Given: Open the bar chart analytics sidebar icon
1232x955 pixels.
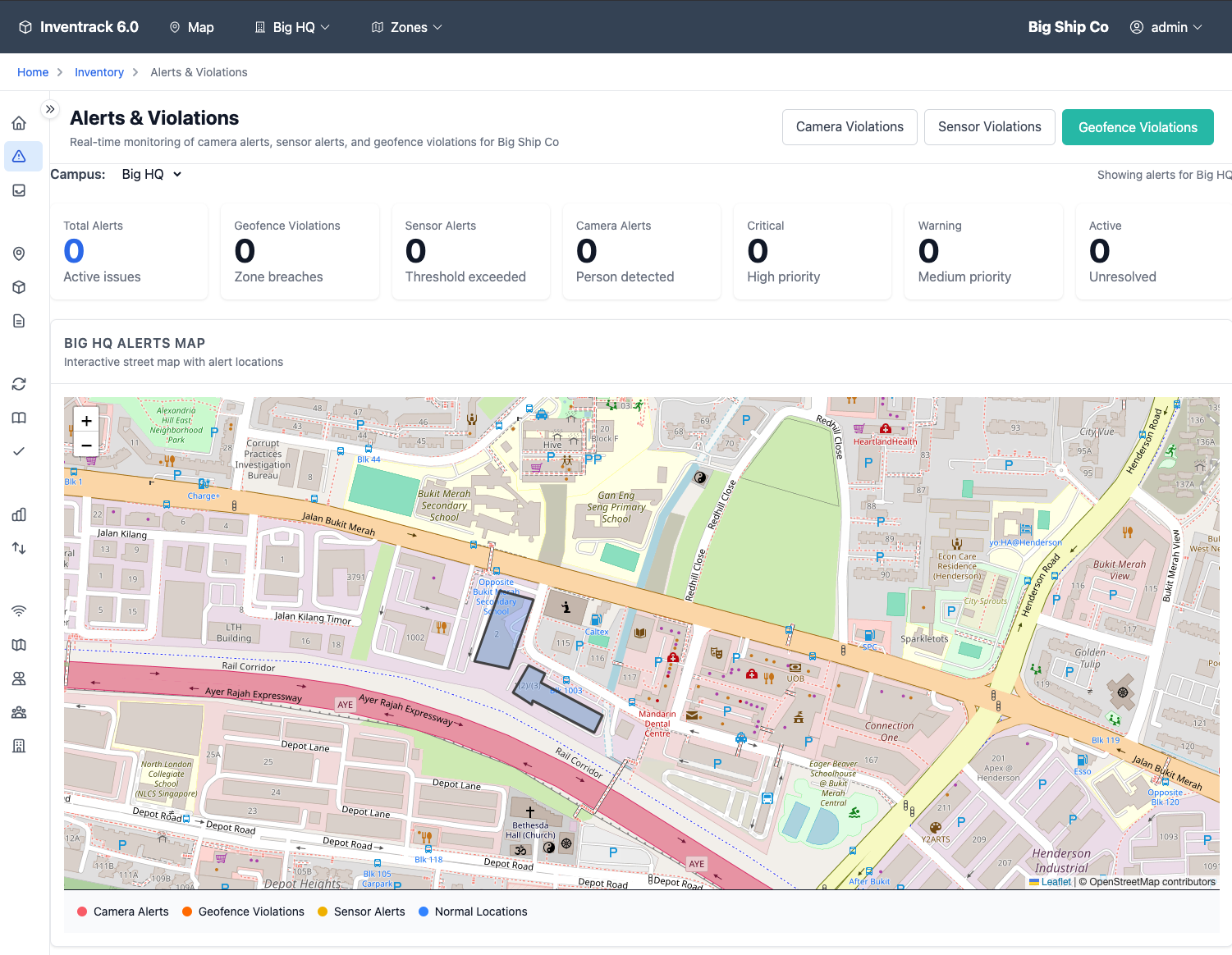Looking at the screenshot, I should pos(19,514).
